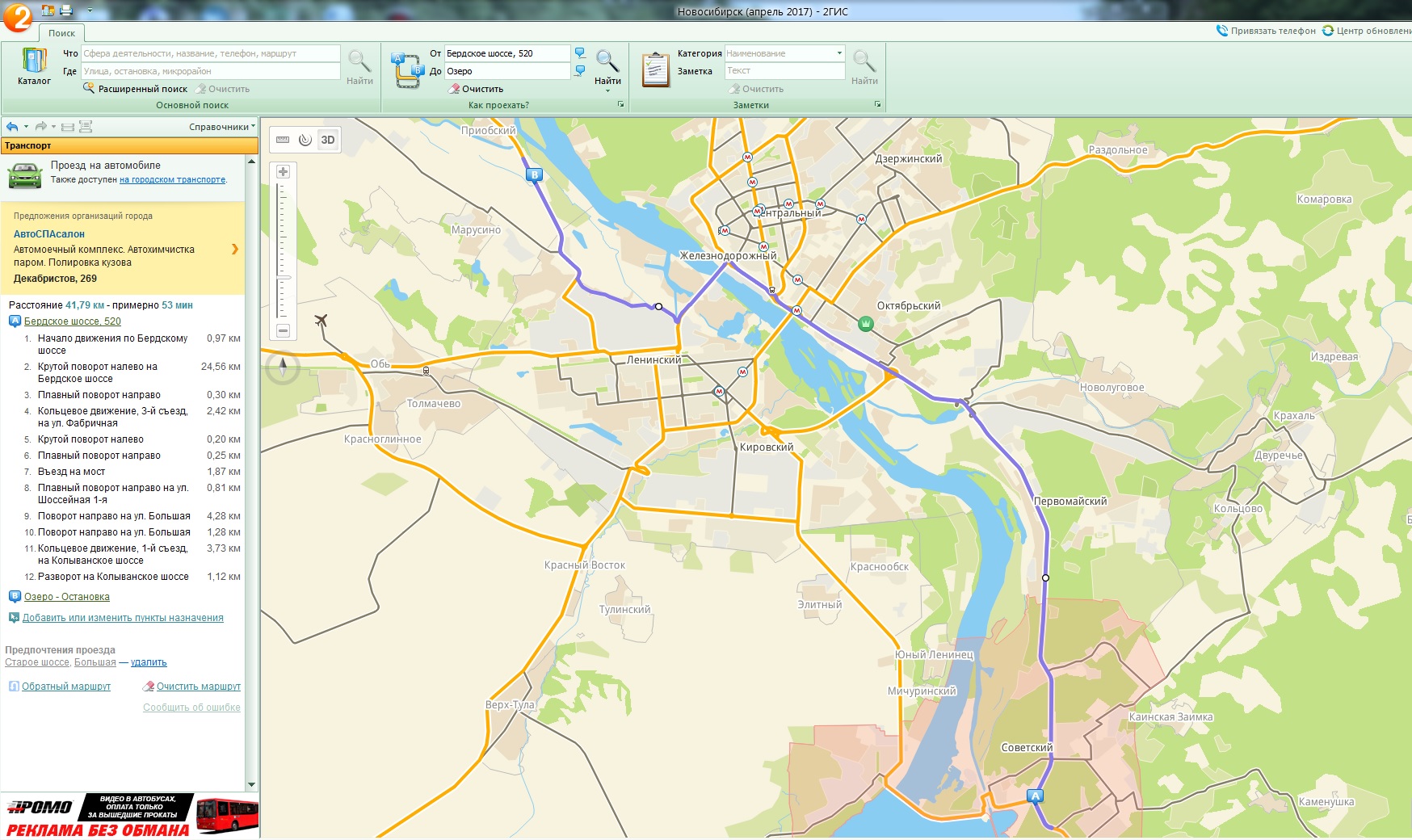Screen dimensions: 1412x840
Task: Click the Очистить маршрут link
Action: (198, 687)
